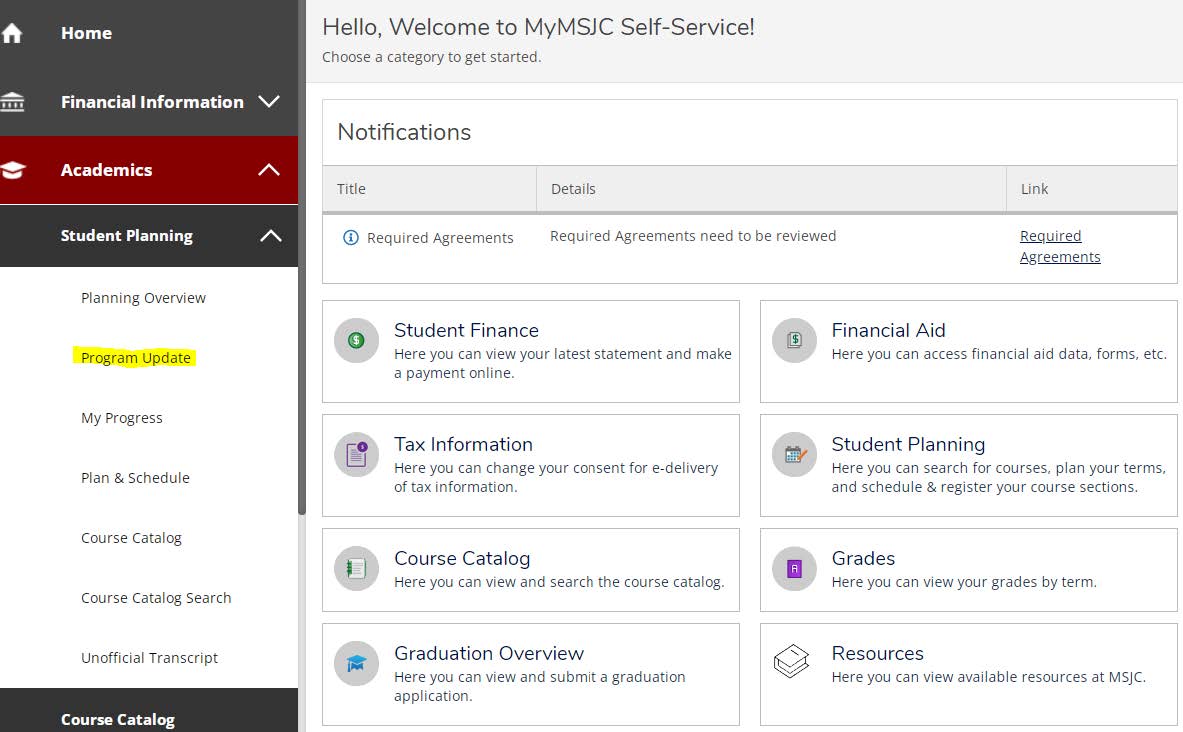Click the Financial Aid circular icon

point(794,340)
